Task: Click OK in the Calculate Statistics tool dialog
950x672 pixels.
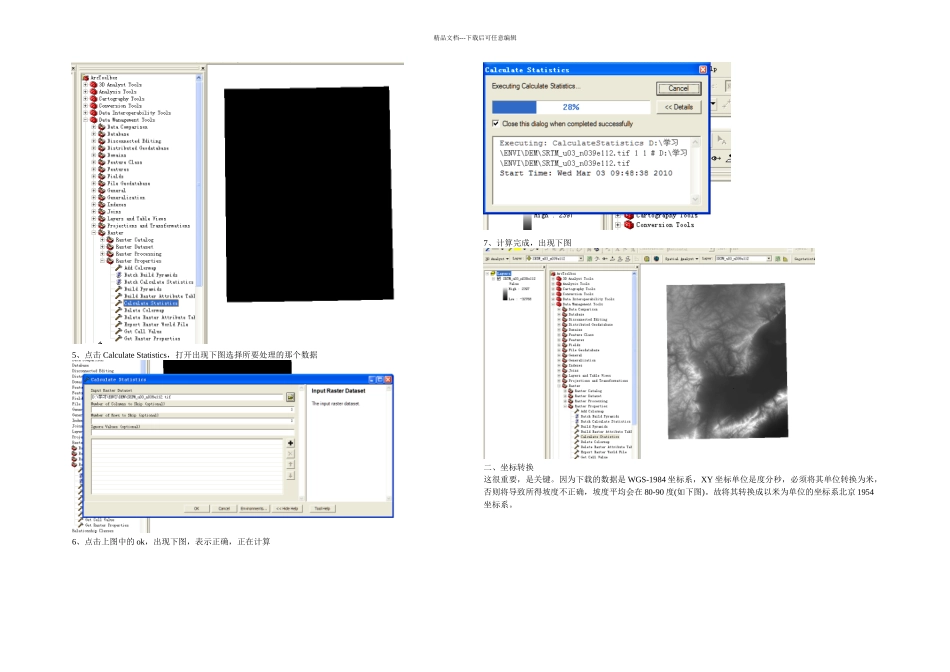Action: point(196,508)
